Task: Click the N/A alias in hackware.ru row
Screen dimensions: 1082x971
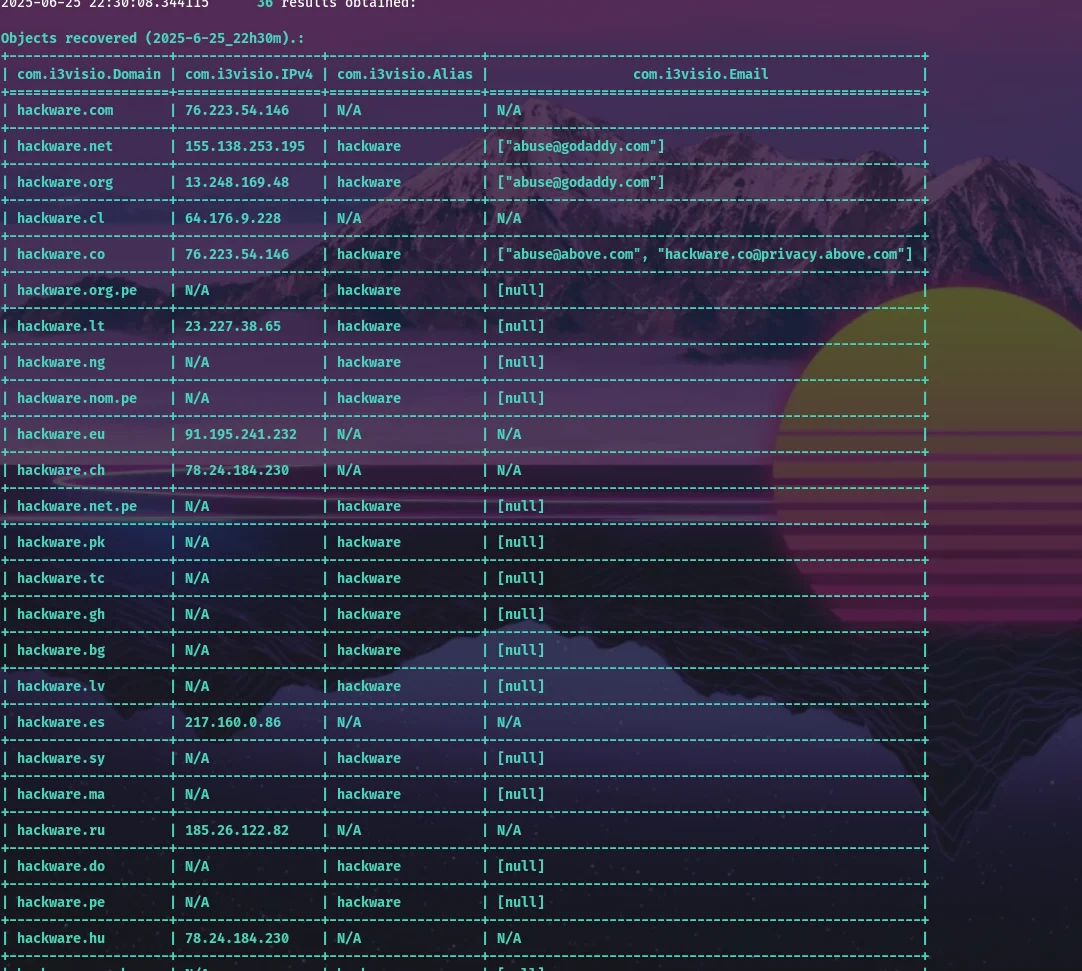Action: [x=348, y=830]
